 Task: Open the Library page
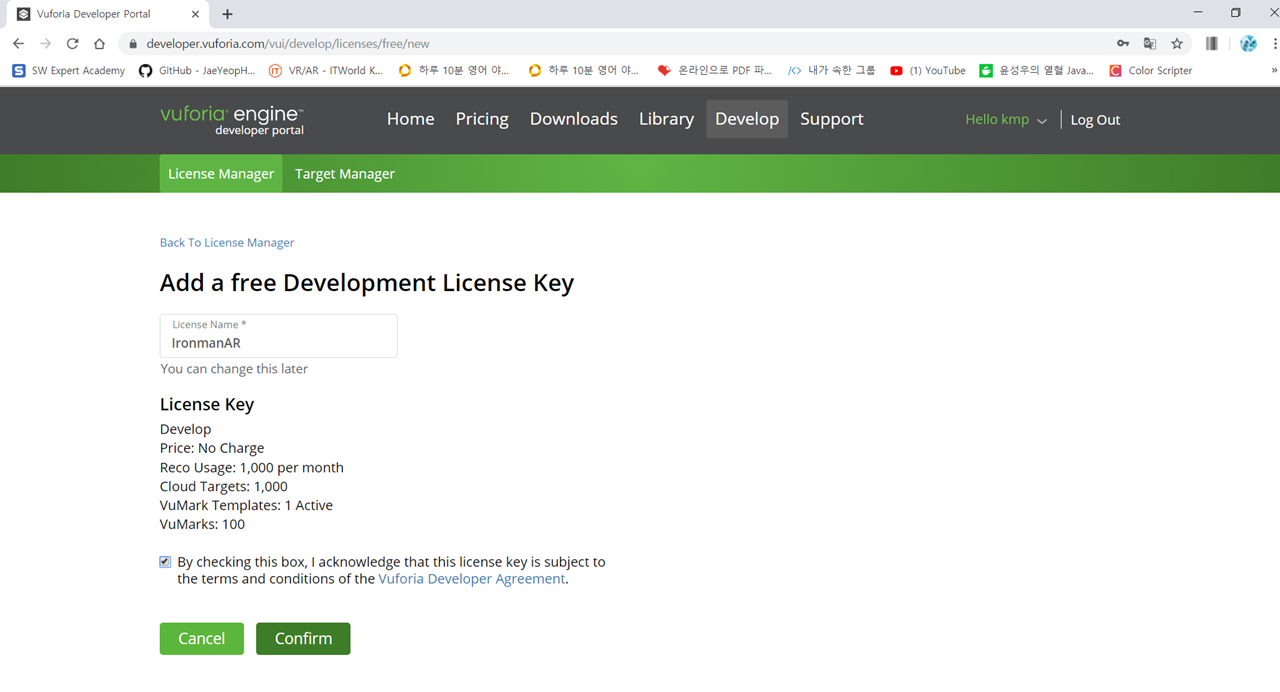pos(666,119)
